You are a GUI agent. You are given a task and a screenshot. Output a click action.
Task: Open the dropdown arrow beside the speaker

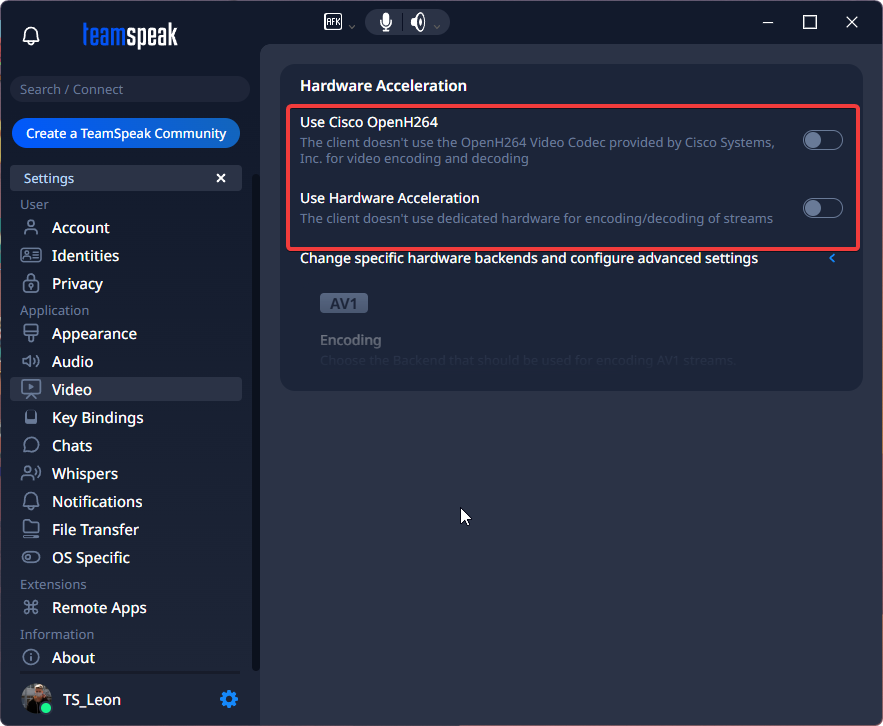point(437,27)
